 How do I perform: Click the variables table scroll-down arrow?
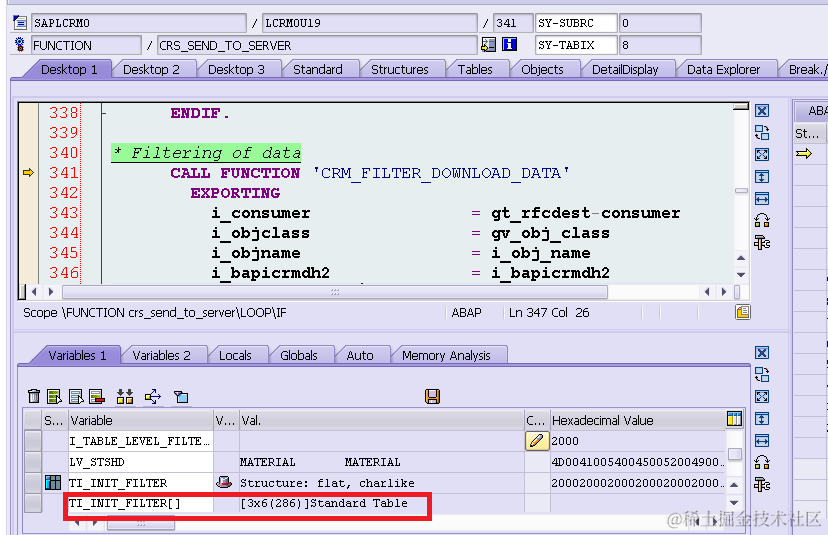(734, 503)
